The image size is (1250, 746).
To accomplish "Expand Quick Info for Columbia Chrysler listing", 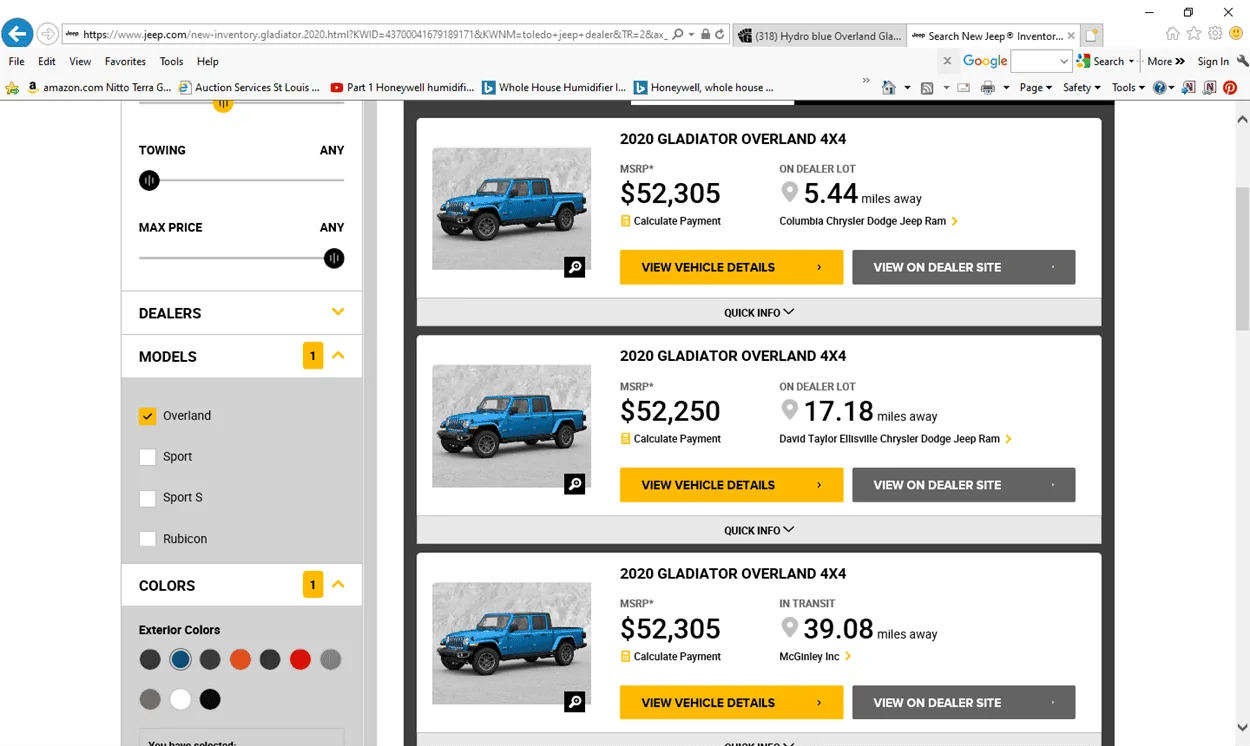I will click(x=759, y=312).
